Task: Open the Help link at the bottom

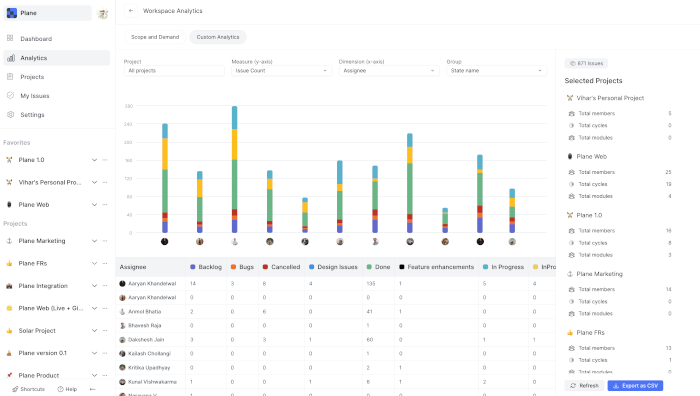Action: pyautogui.click(x=67, y=389)
